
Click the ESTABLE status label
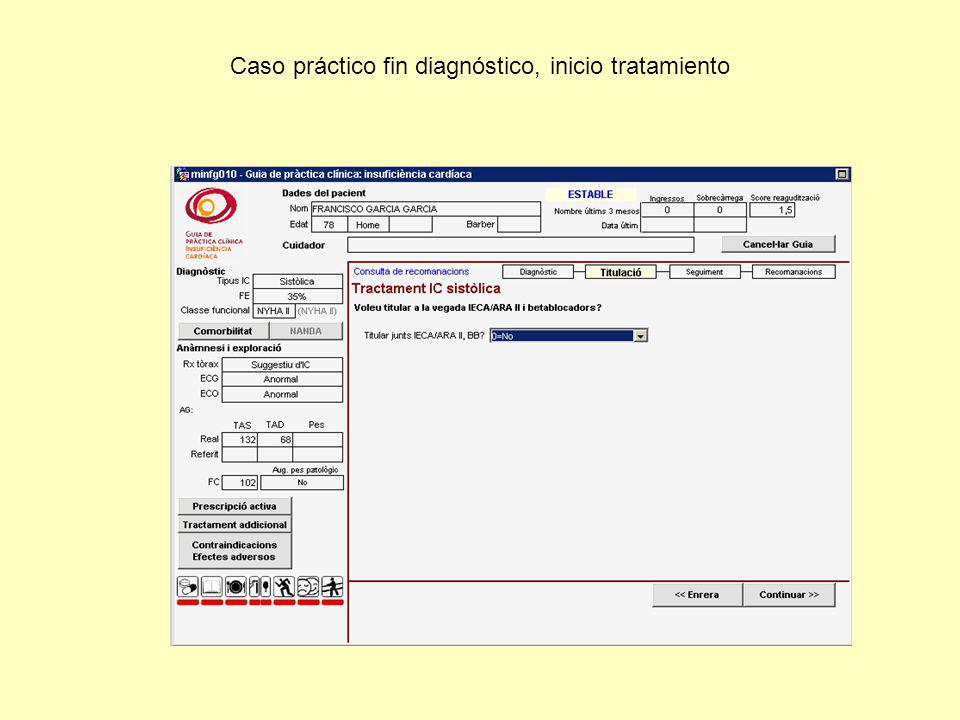coord(590,195)
